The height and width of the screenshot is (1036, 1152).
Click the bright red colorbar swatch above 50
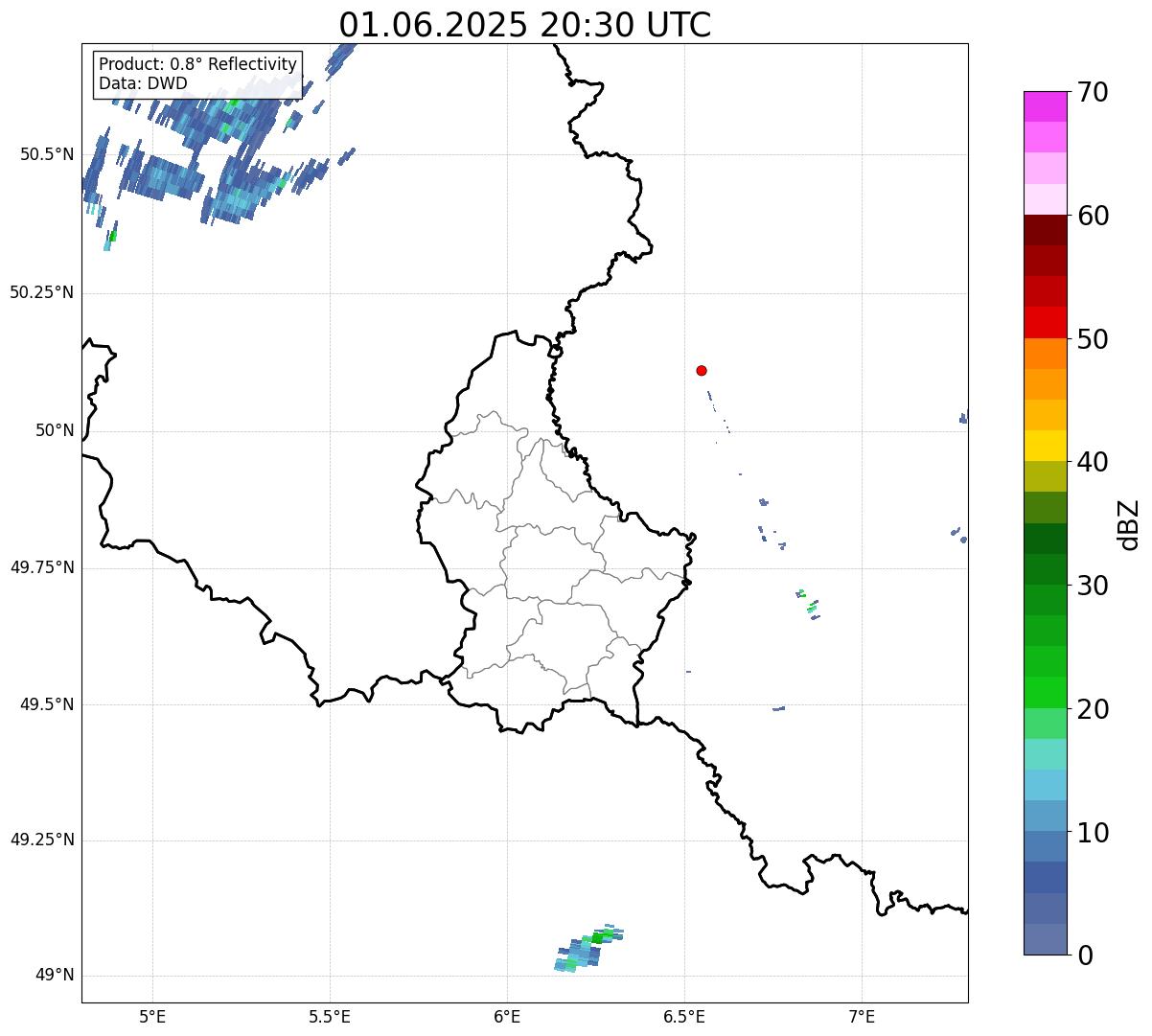[1045, 322]
